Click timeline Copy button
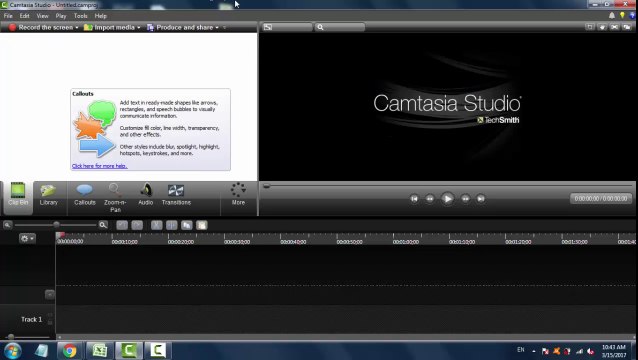This screenshot has height=360, width=638. [187, 225]
